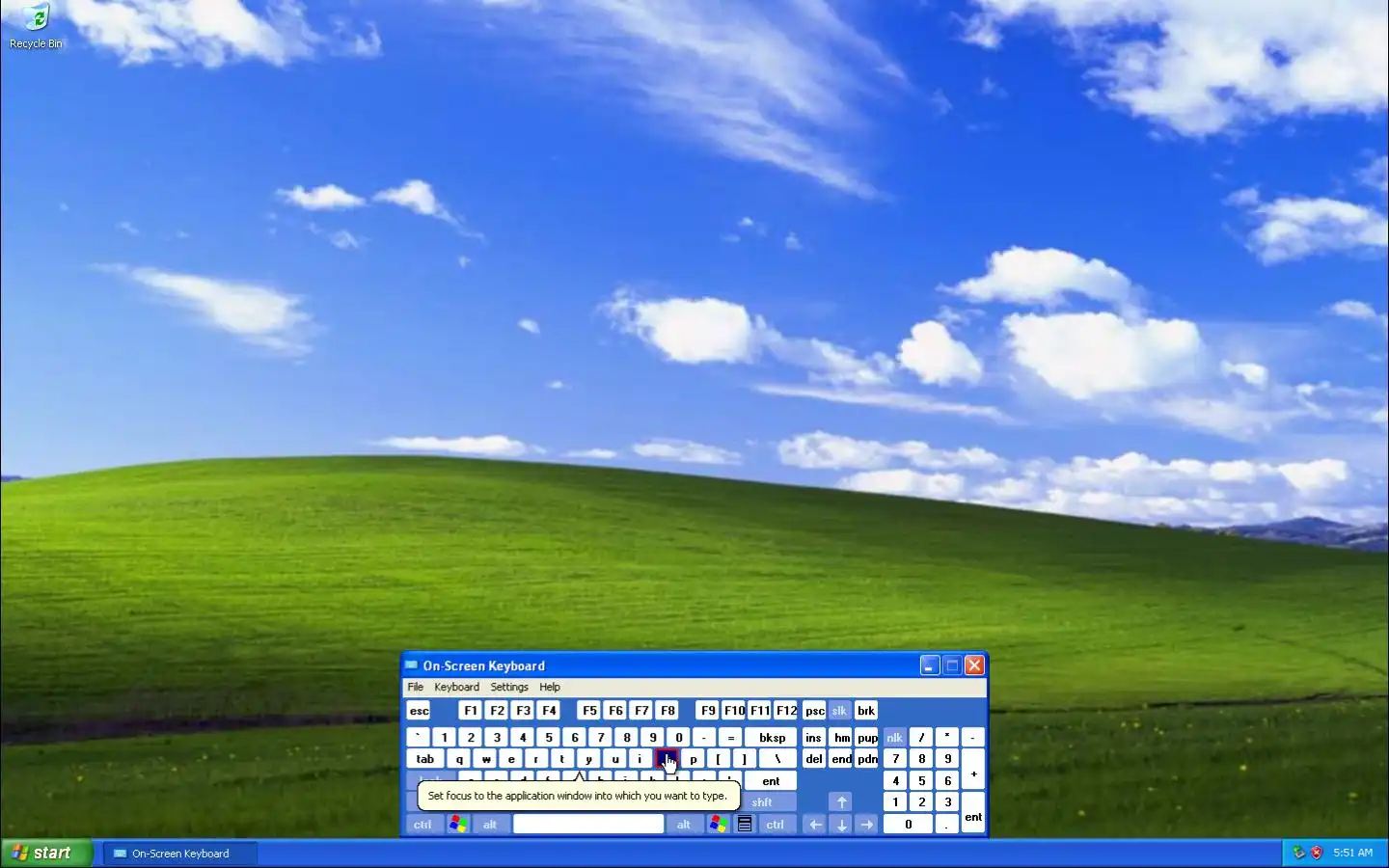The width and height of the screenshot is (1389, 868).
Task: Click the backslash key
Action: pos(778,759)
